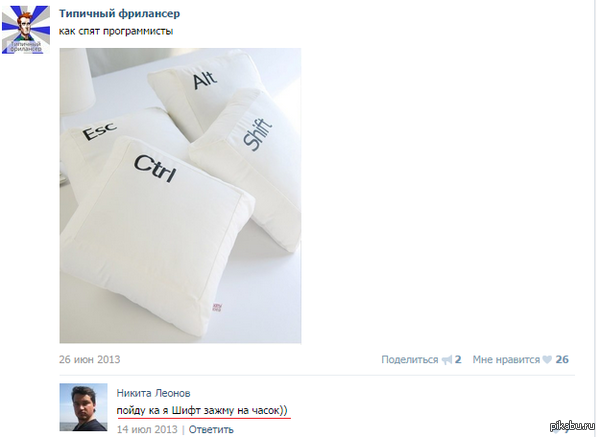
Task: Reply to the comment via Ответить
Action: [211, 429]
